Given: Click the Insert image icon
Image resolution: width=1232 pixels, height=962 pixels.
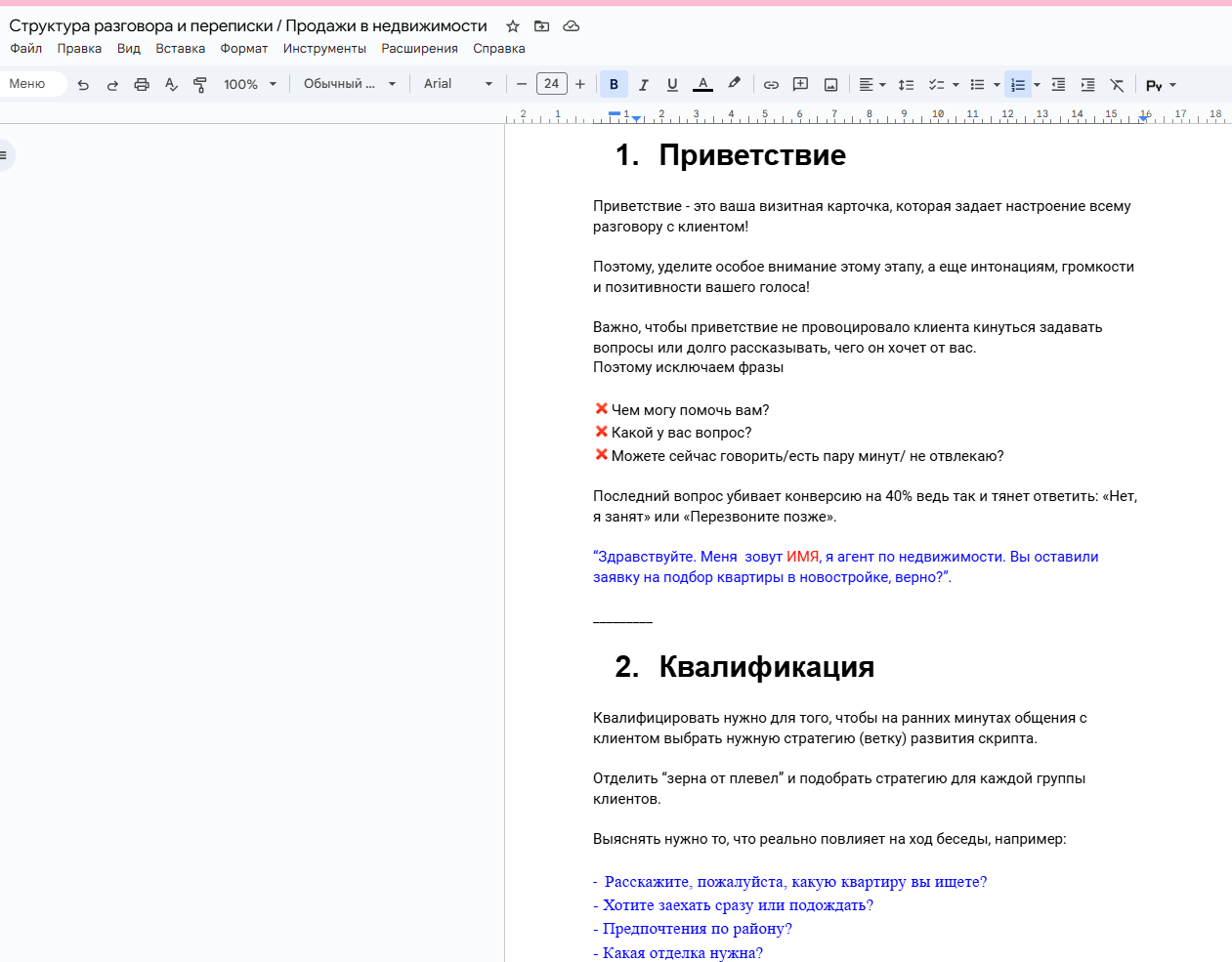Looking at the screenshot, I should tap(830, 85).
